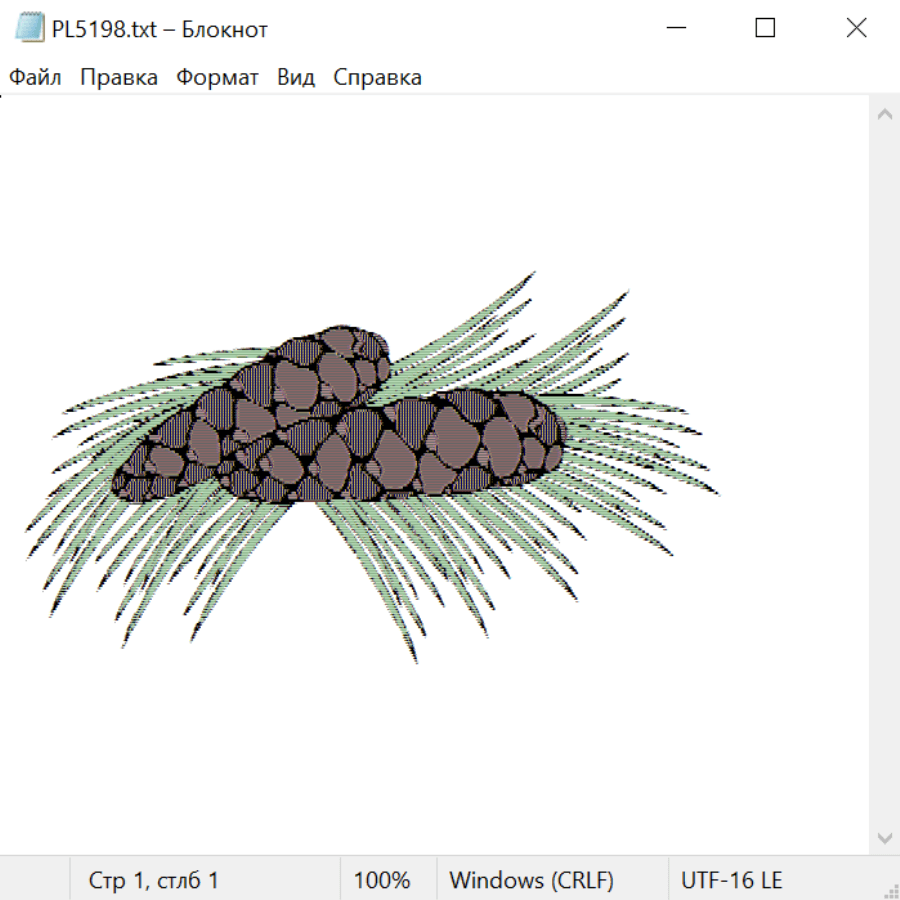Screen dimensions: 900x900
Task: Click the title text PL5198.txt – Блокнот
Action: tap(160, 29)
